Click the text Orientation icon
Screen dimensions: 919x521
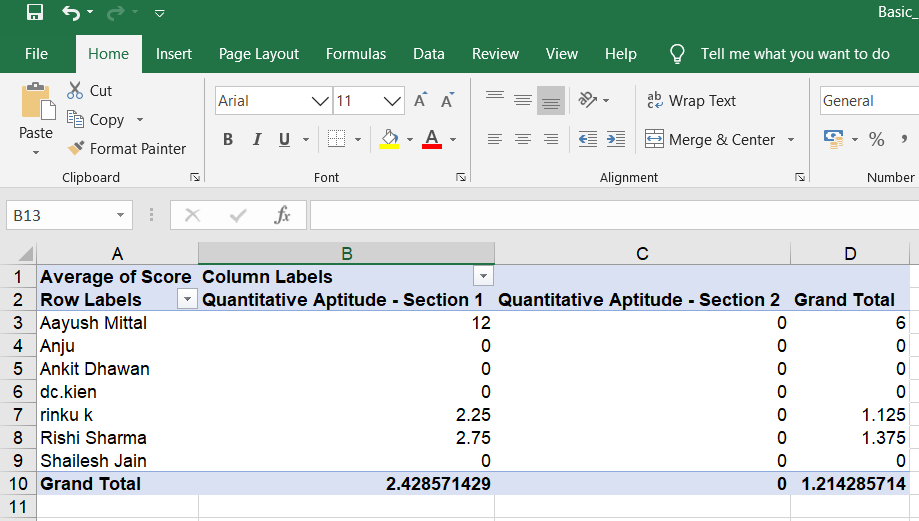(588, 100)
